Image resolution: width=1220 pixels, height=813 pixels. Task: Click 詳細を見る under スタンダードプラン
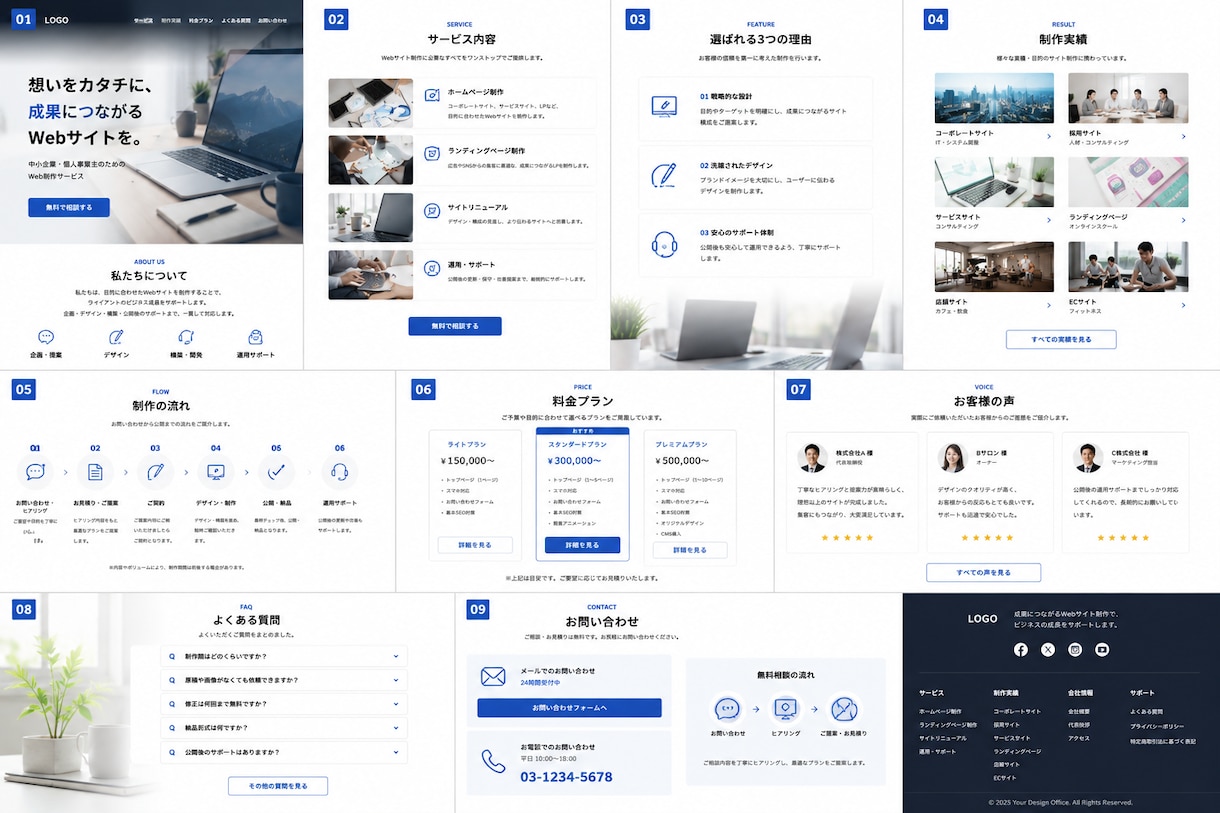pyautogui.click(x=582, y=545)
